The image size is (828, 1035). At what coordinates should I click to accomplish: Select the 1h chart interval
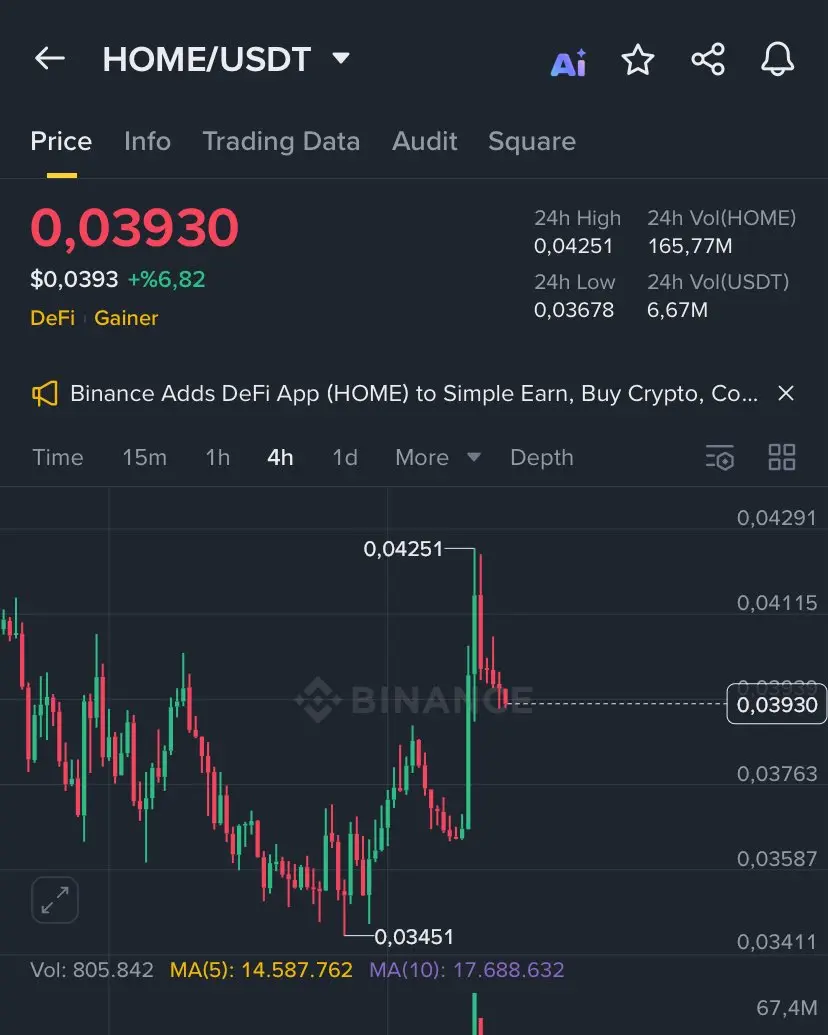(218, 457)
